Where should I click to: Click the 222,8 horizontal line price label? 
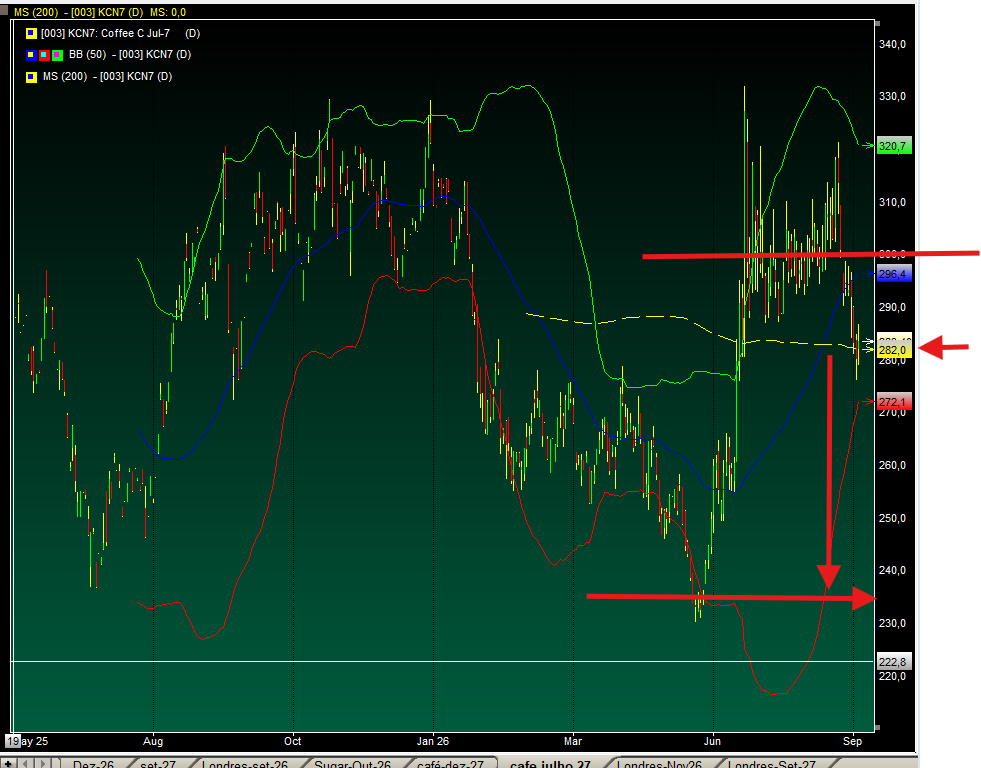pyautogui.click(x=894, y=662)
